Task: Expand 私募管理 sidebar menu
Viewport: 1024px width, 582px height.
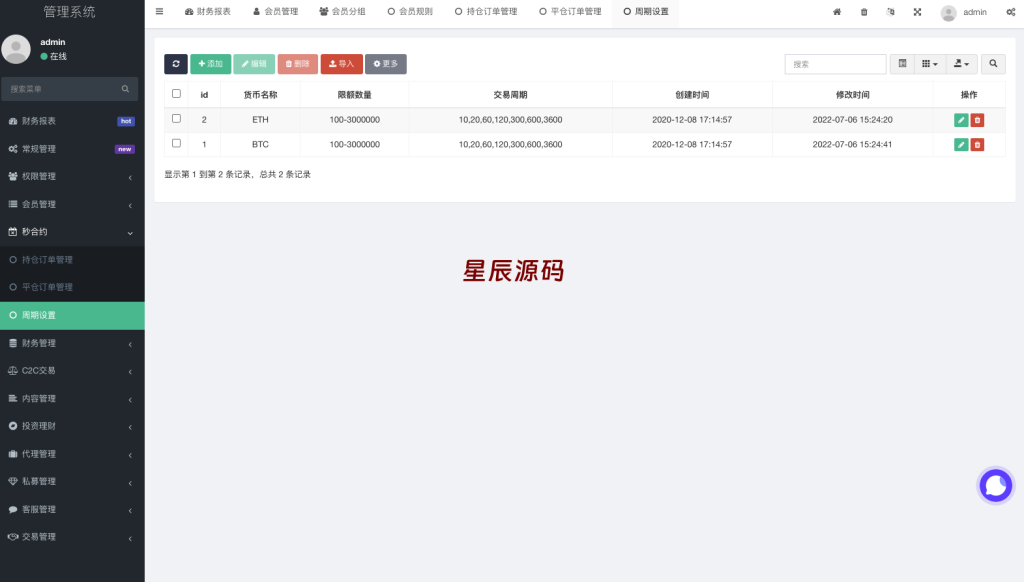Action: click(72, 481)
